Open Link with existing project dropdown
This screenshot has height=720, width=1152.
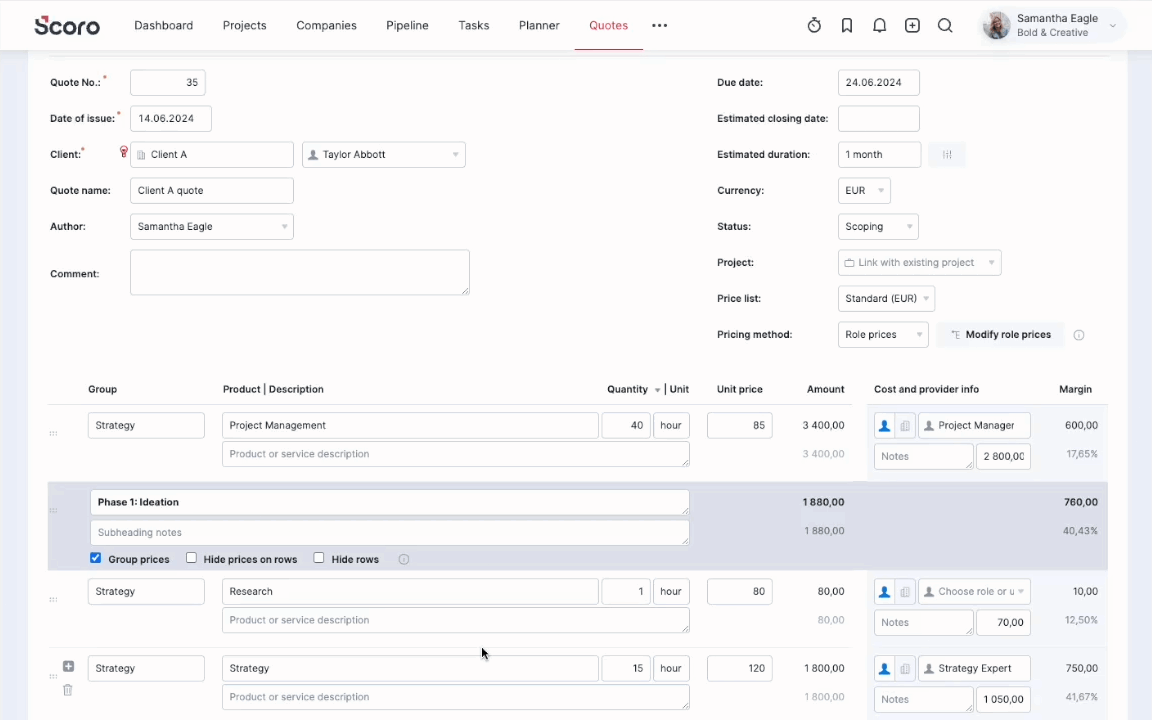(919, 262)
